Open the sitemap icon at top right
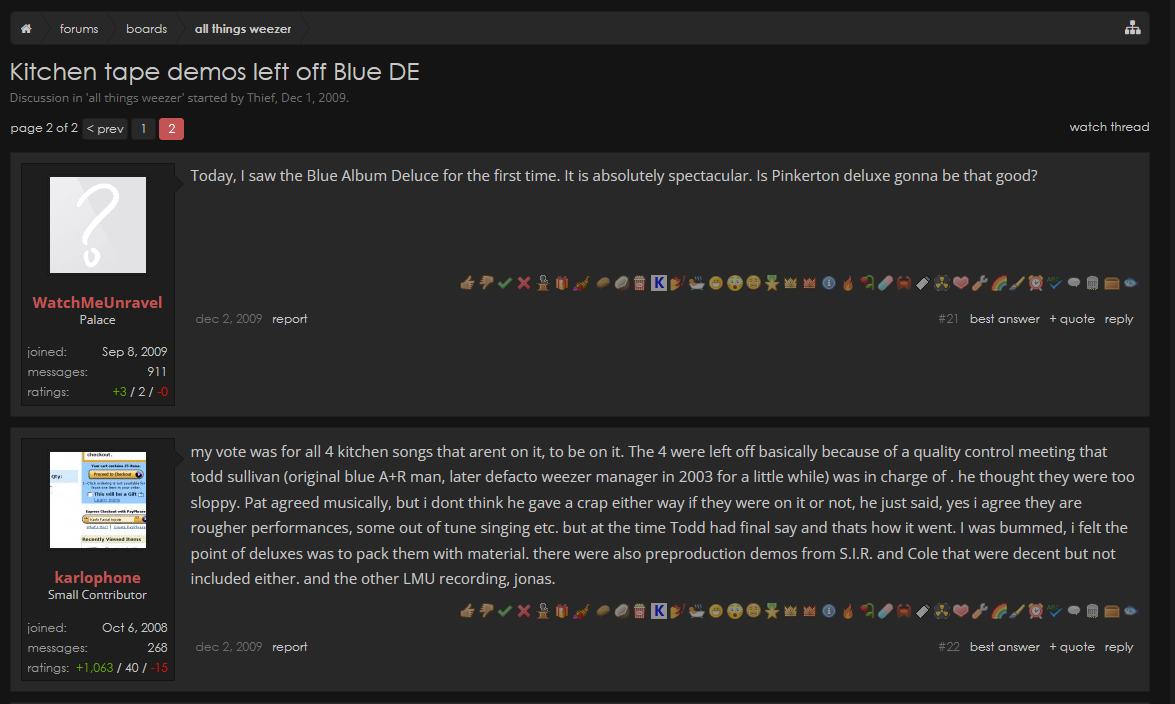The height and width of the screenshot is (704, 1175). [1132, 28]
